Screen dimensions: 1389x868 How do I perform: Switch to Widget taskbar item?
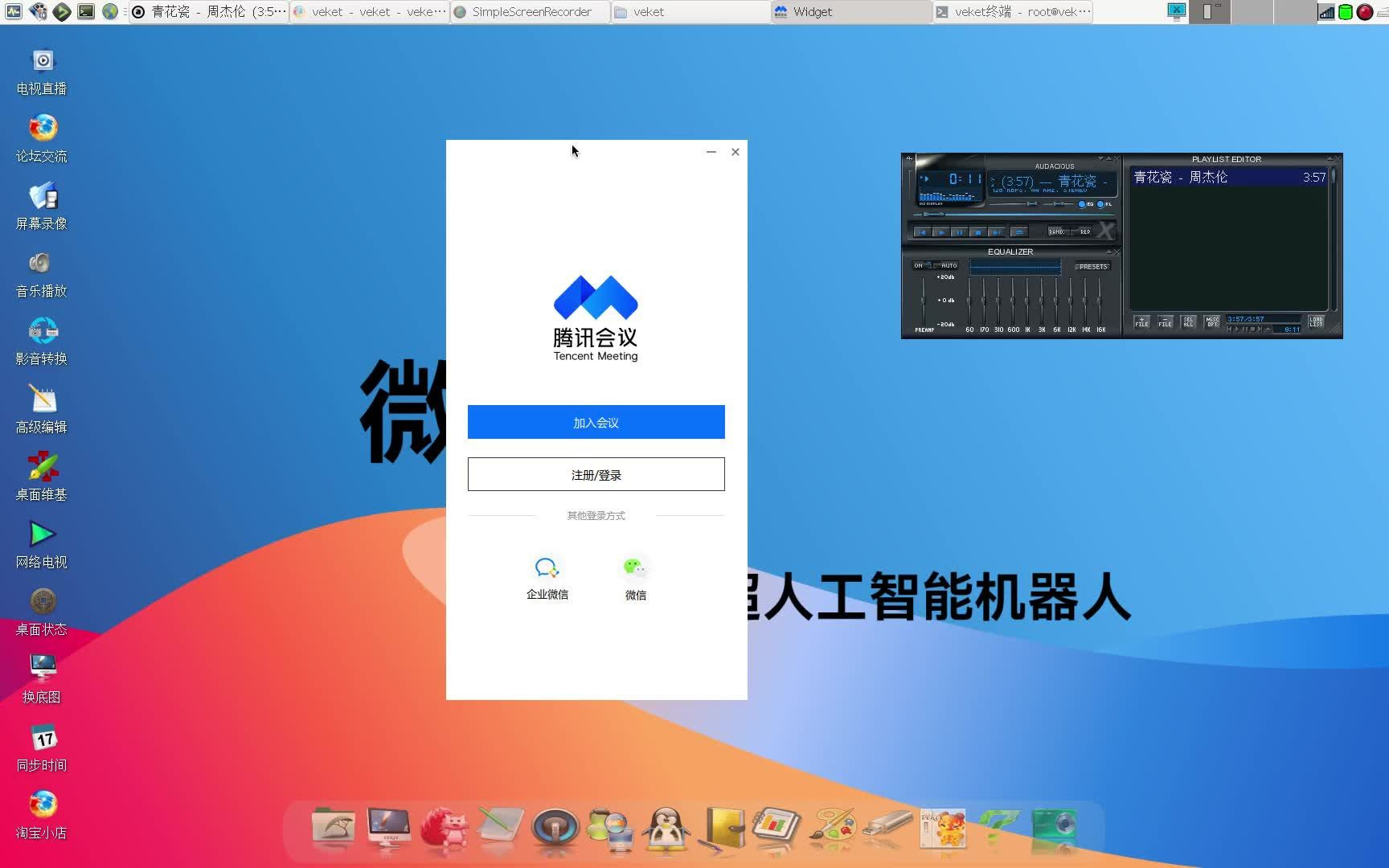[x=852, y=11]
